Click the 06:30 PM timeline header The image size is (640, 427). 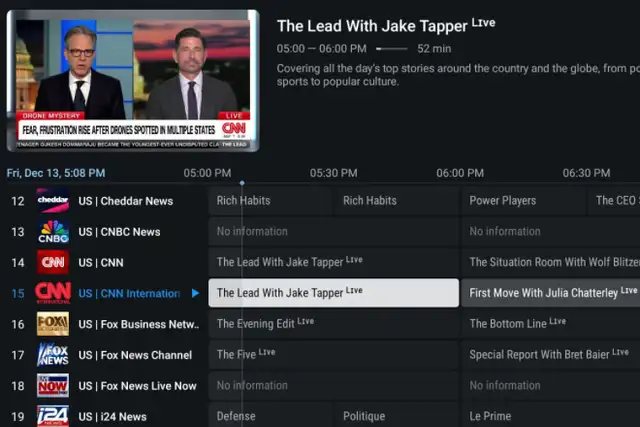[587, 173]
